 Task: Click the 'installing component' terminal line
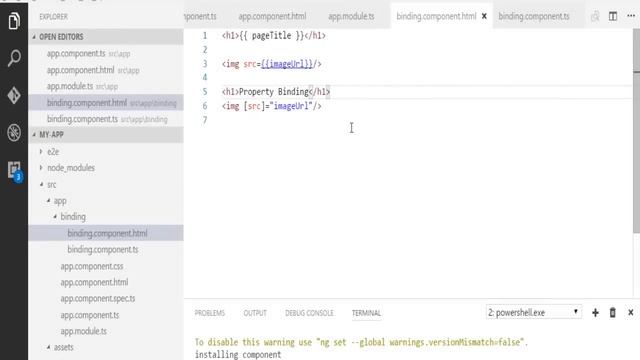(238, 354)
